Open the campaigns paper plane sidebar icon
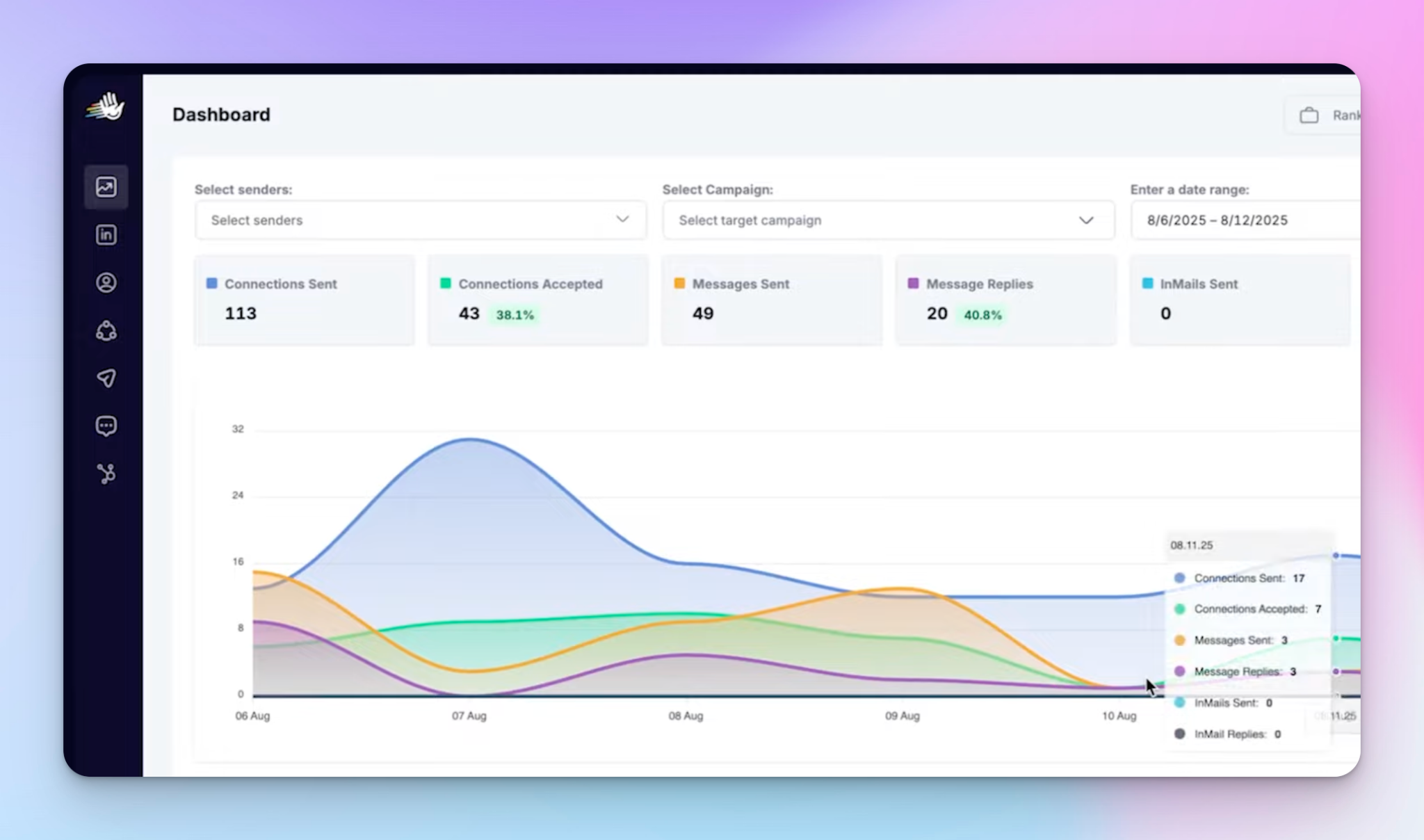This screenshot has height=840, width=1424. point(106,378)
